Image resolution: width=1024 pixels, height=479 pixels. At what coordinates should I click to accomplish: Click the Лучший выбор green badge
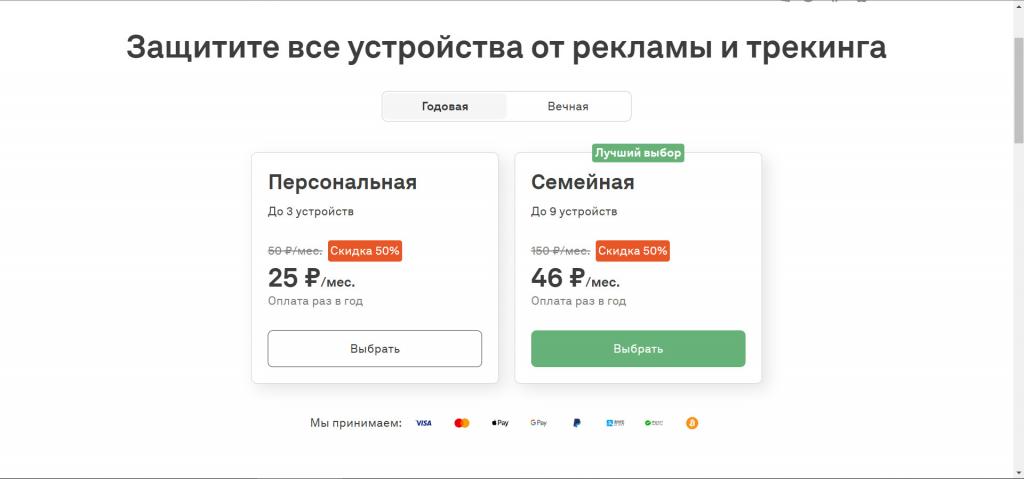[638, 154]
